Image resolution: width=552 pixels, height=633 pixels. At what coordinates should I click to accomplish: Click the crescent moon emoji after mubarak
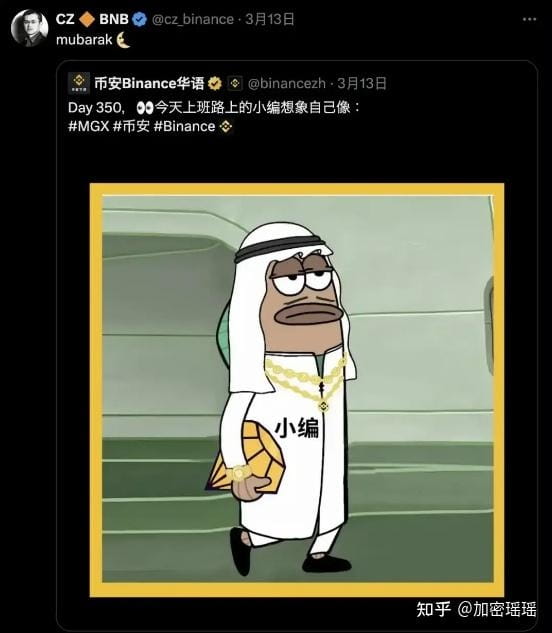pyautogui.click(x=124, y=40)
